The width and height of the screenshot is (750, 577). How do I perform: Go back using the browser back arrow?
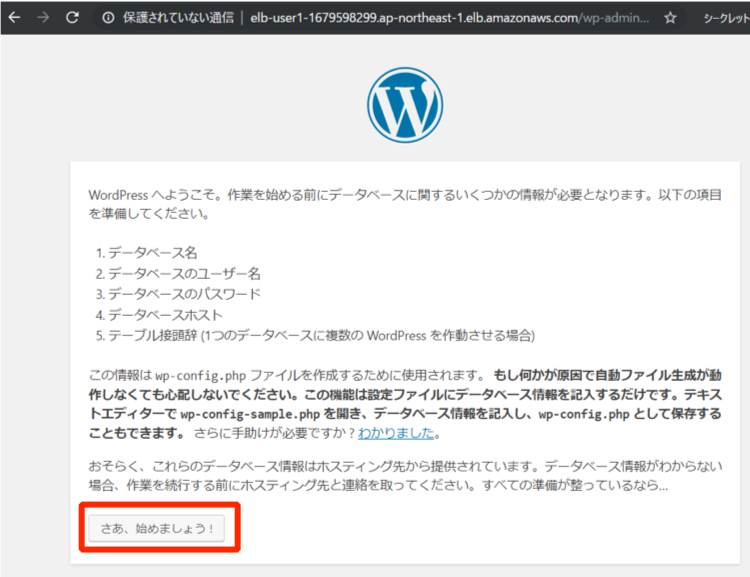point(15,18)
